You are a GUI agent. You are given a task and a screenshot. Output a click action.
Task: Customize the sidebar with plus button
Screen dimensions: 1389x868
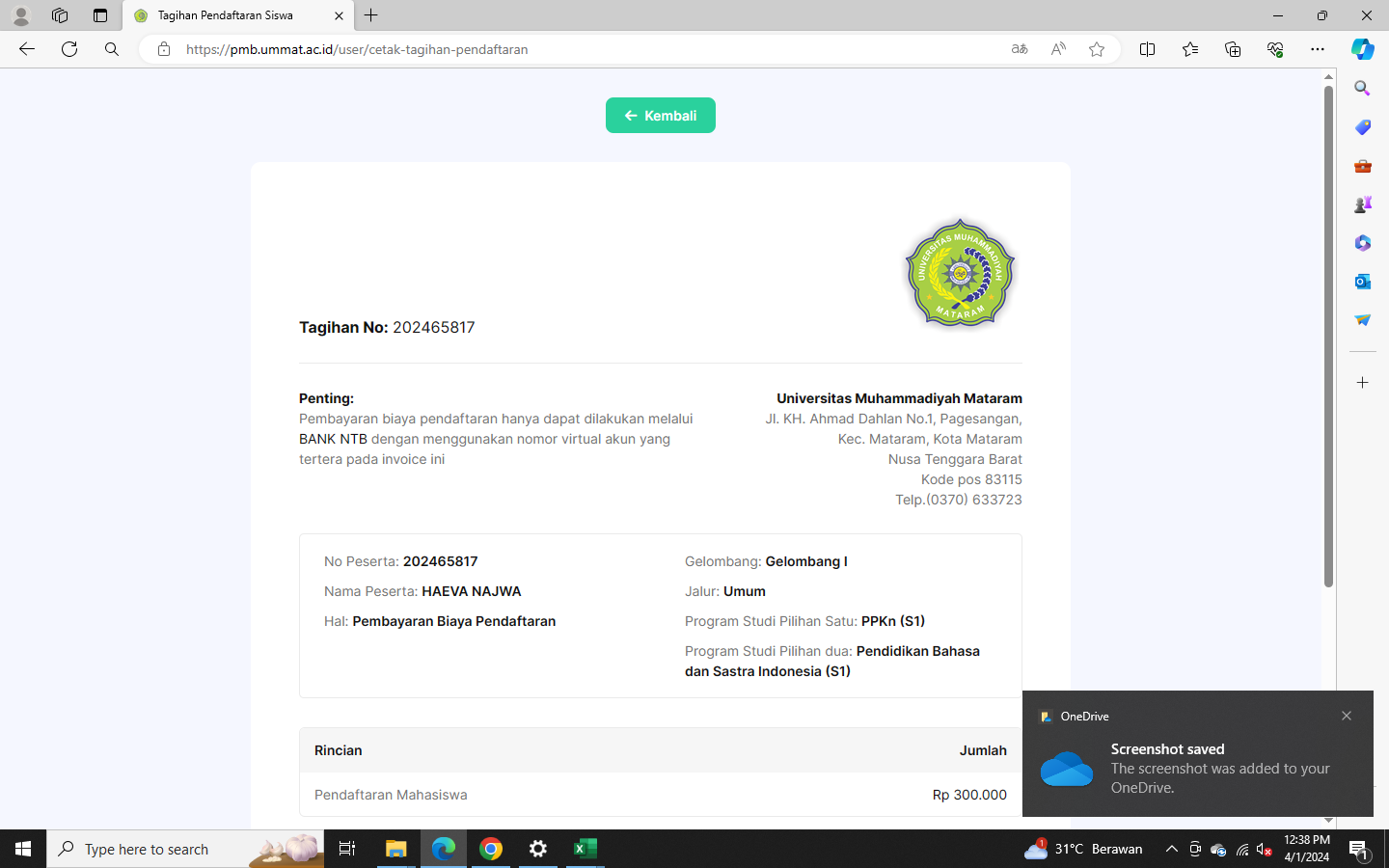[x=1362, y=383]
